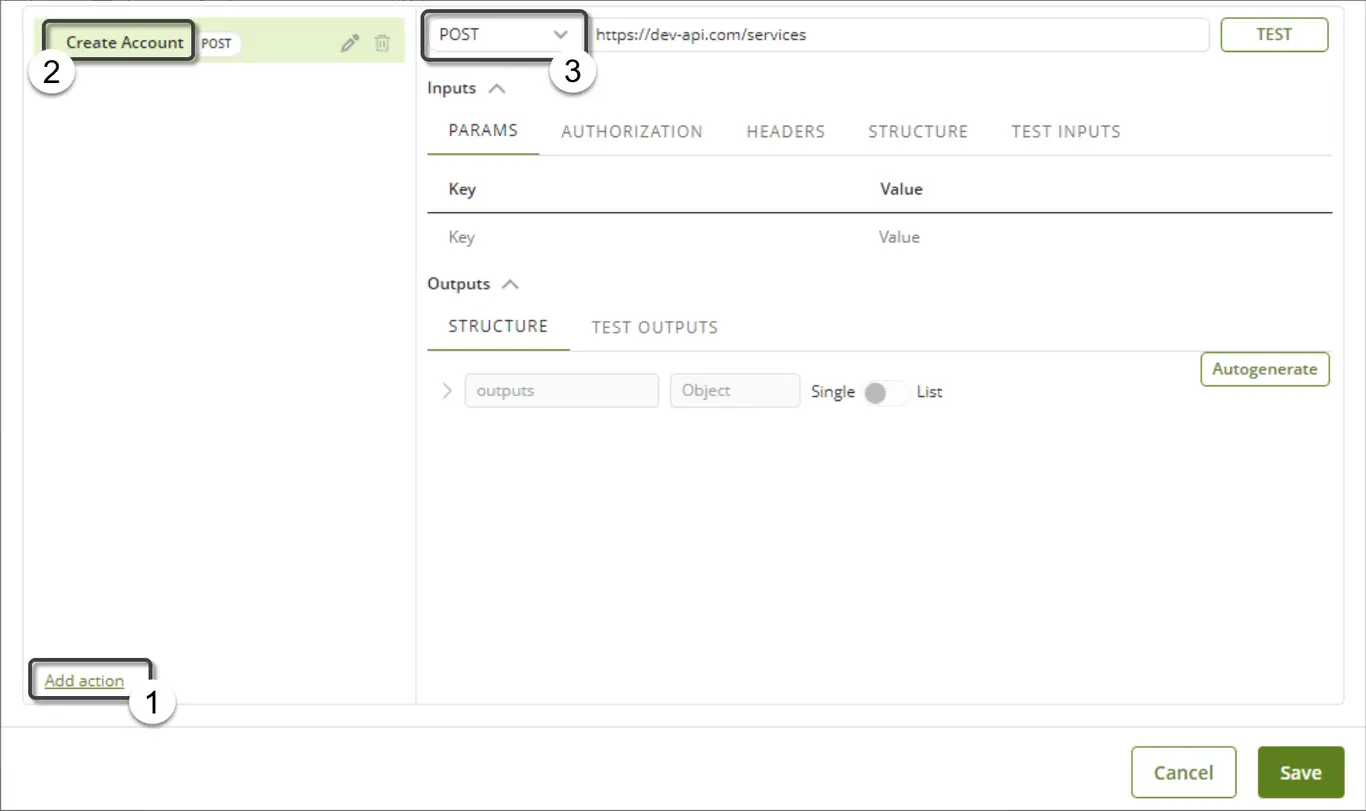Open the HEADERS tab
1366x811 pixels.
[786, 132]
